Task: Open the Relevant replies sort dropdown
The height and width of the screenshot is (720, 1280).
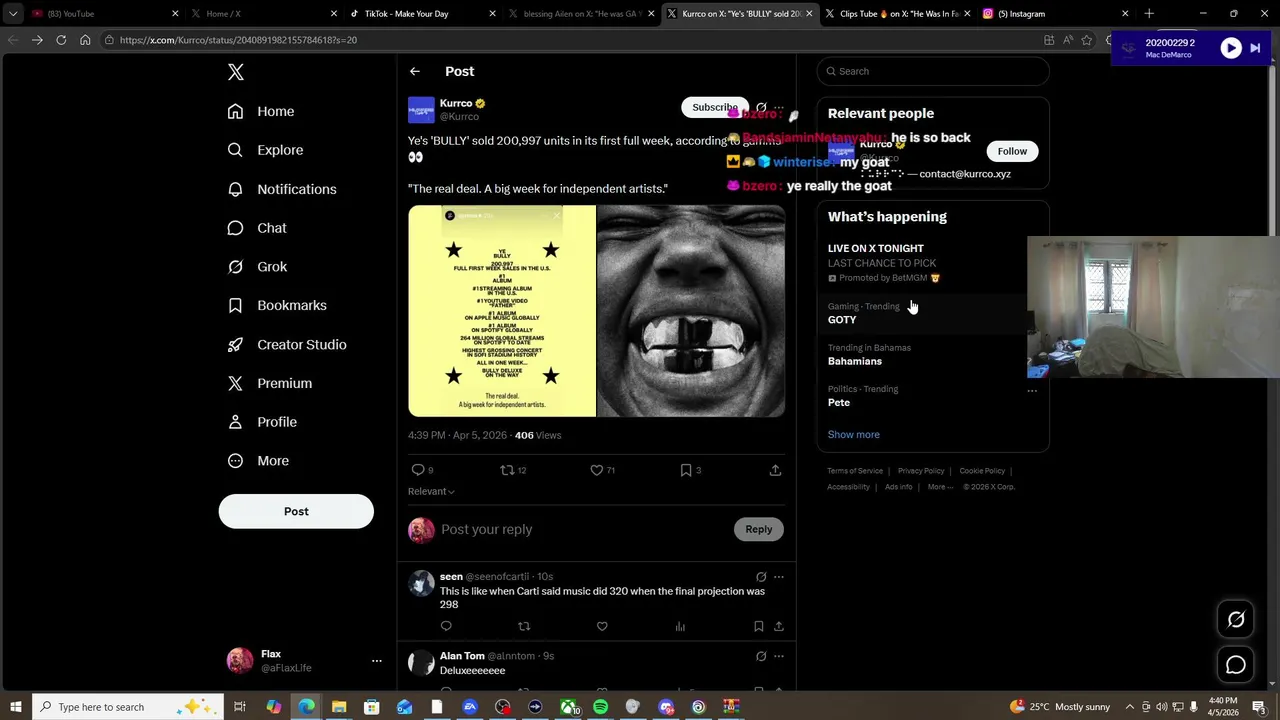Action: point(431,491)
